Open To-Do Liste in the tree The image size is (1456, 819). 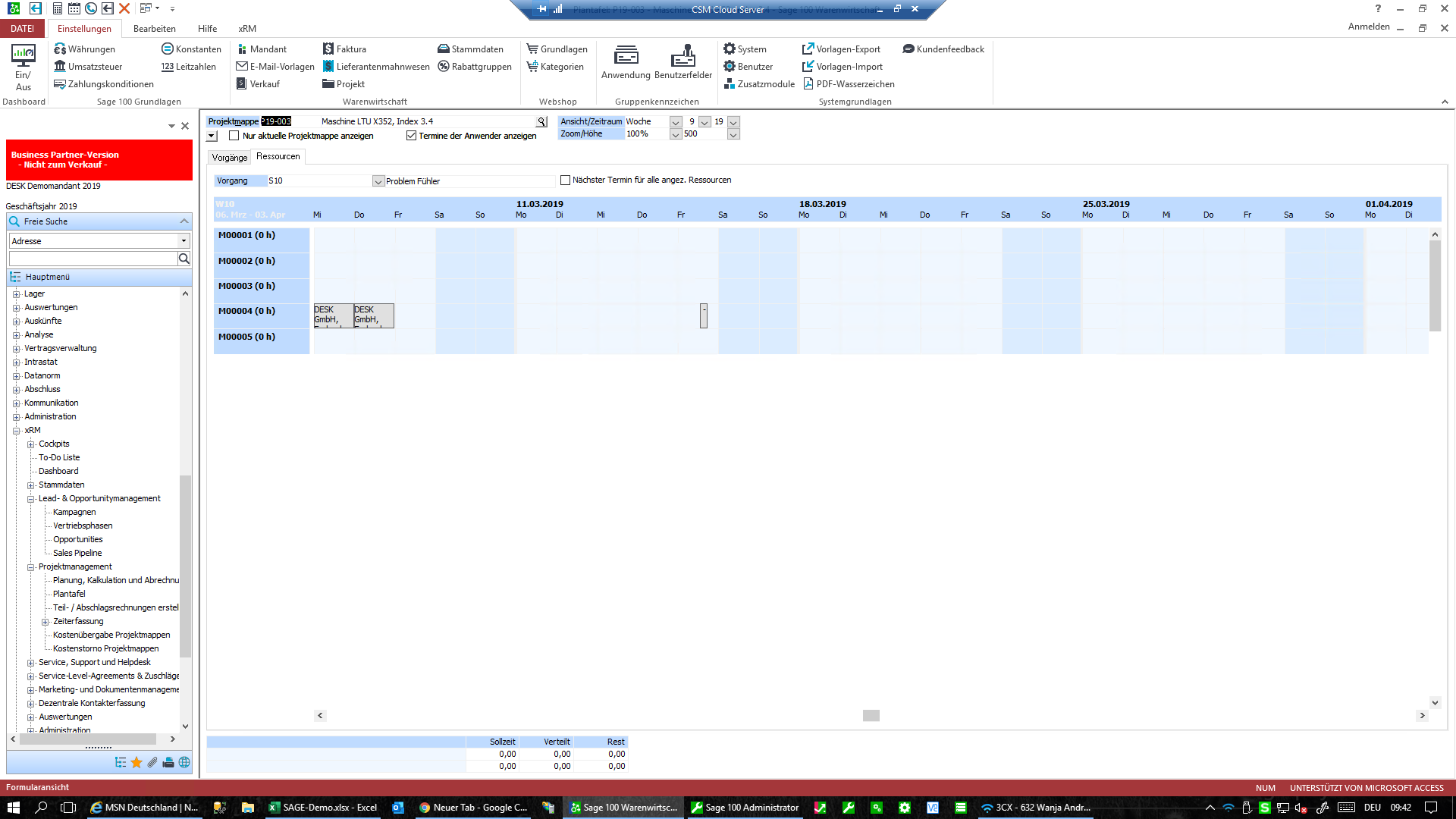(x=59, y=457)
